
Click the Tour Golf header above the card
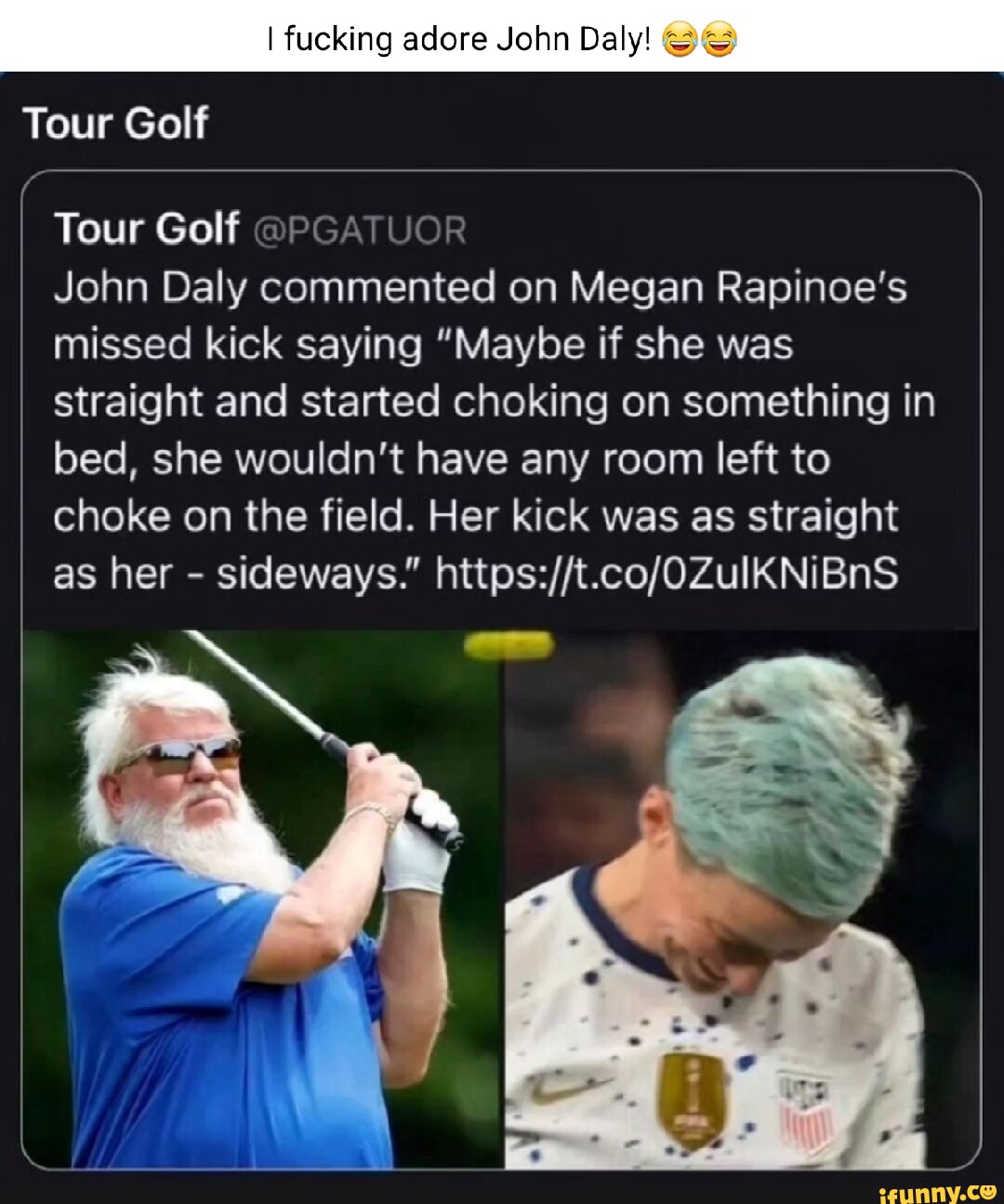click(x=115, y=123)
